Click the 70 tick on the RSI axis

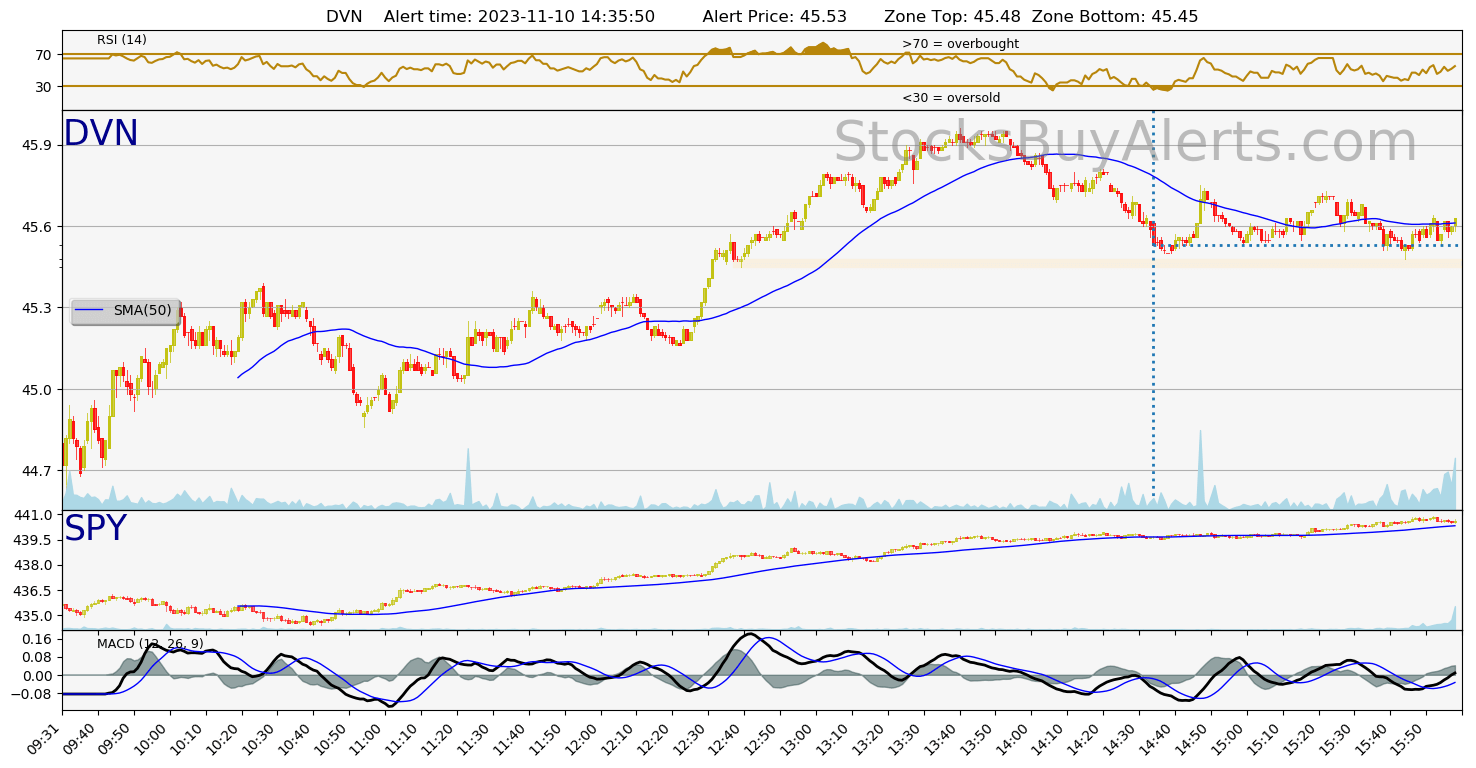click(x=44, y=55)
